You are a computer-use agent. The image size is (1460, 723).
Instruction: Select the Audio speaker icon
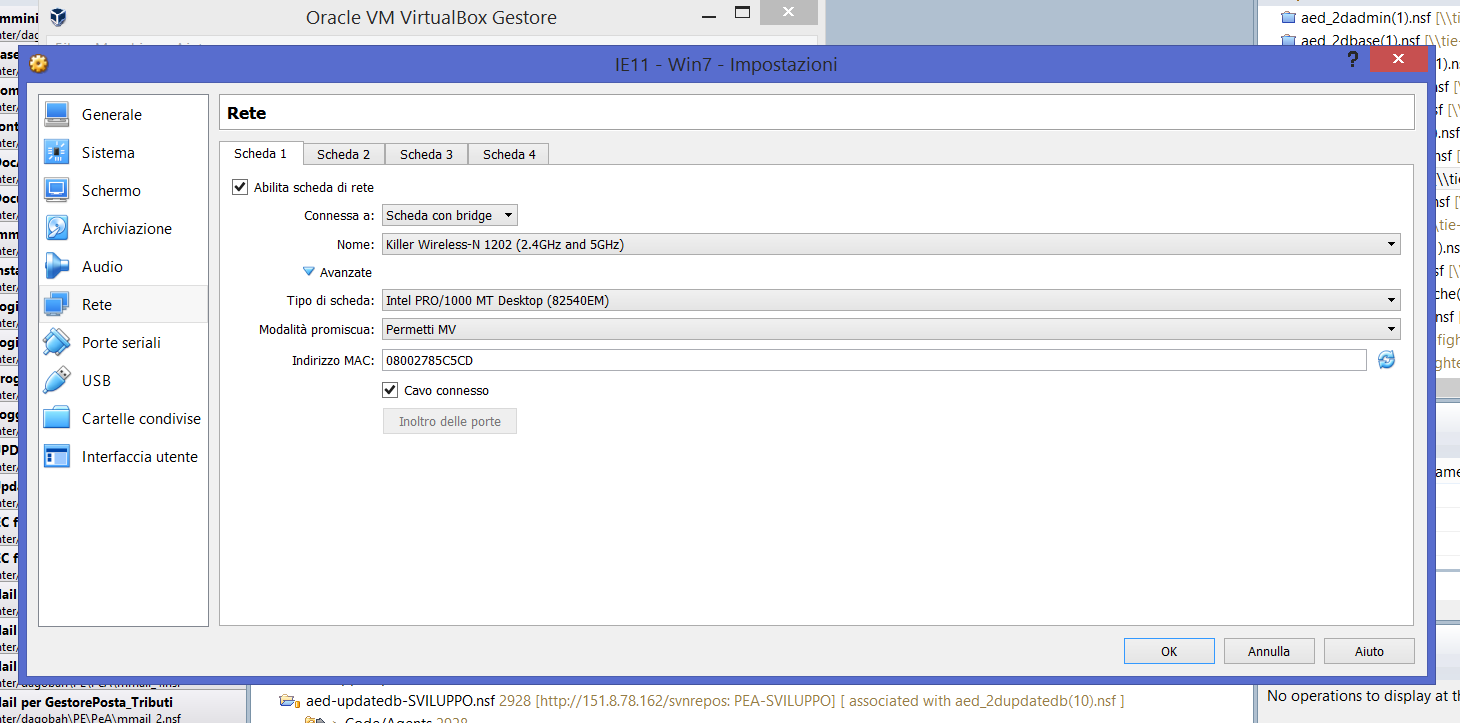(x=57, y=267)
